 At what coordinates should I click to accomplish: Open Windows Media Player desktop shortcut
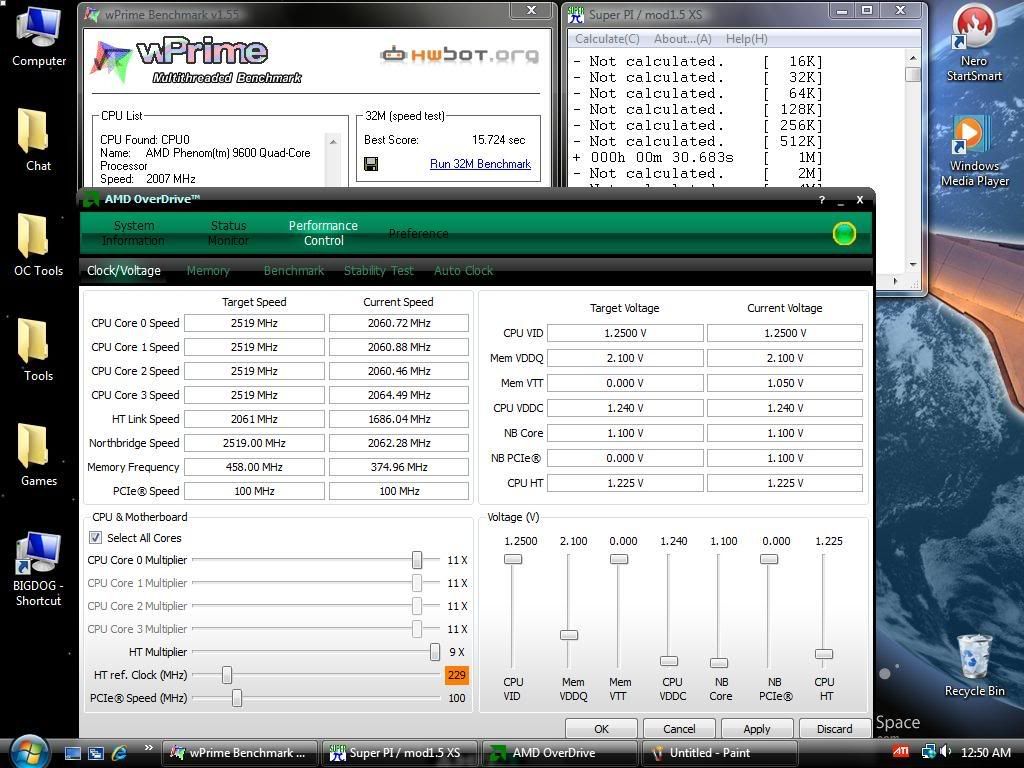tap(974, 151)
